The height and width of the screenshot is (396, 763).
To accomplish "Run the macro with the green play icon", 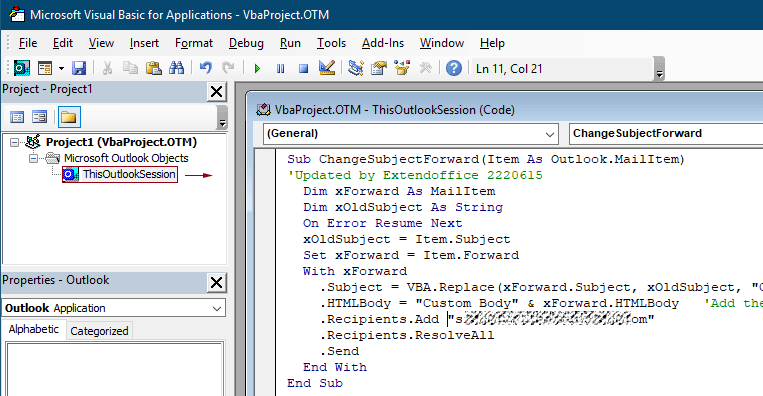I will click(257, 69).
